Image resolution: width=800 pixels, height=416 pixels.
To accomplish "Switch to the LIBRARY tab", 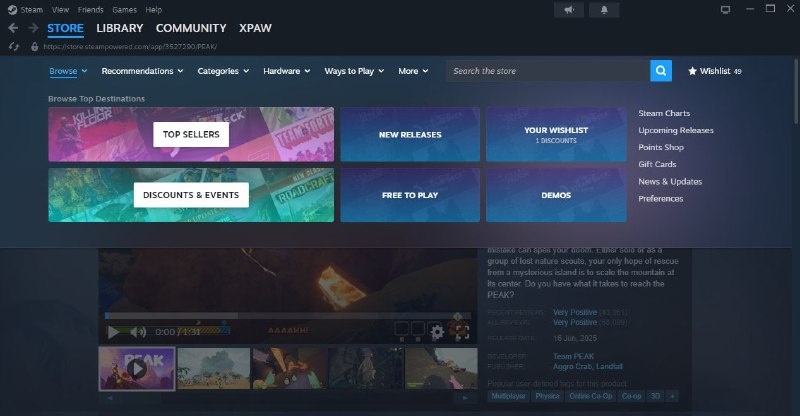I will pos(120,28).
